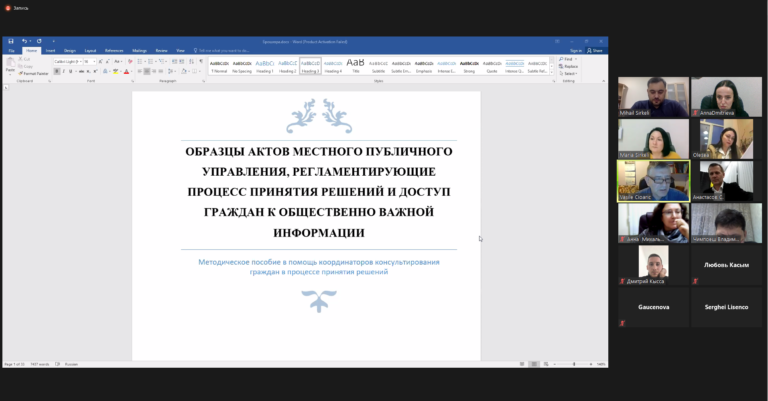Click Sign in
The height and width of the screenshot is (401, 768).
click(x=576, y=50)
